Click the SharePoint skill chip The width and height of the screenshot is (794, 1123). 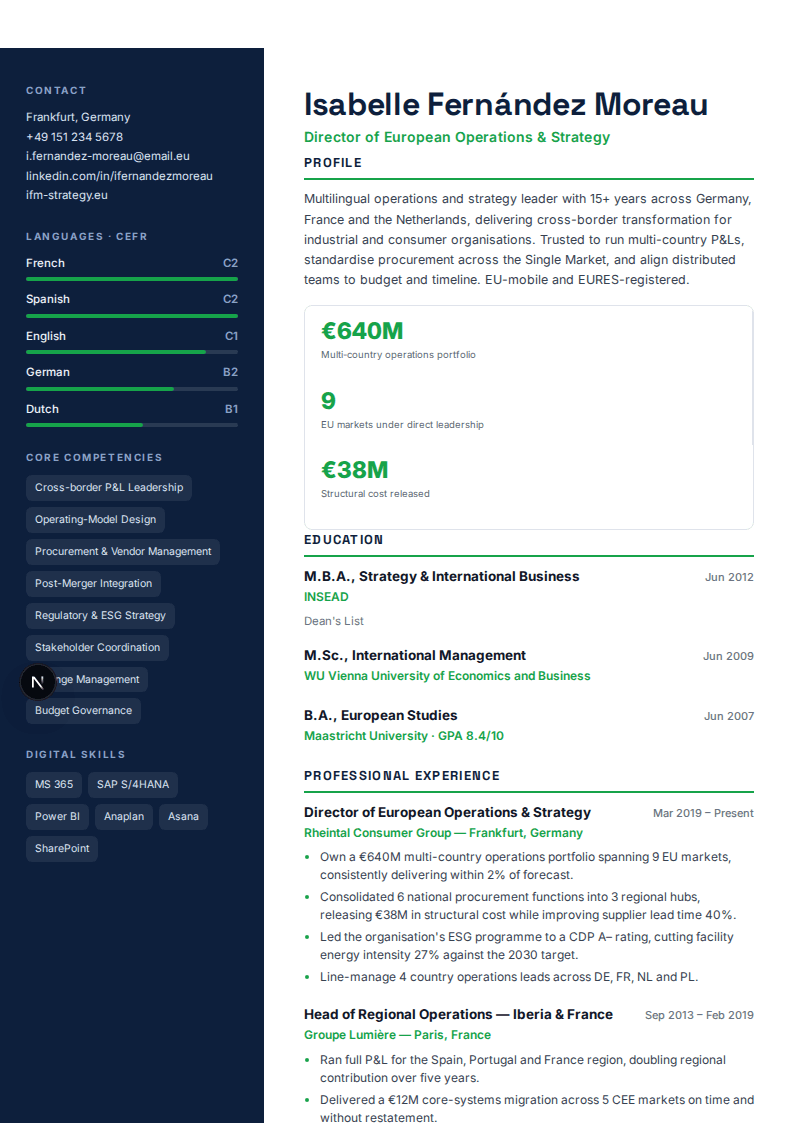tap(62, 848)
